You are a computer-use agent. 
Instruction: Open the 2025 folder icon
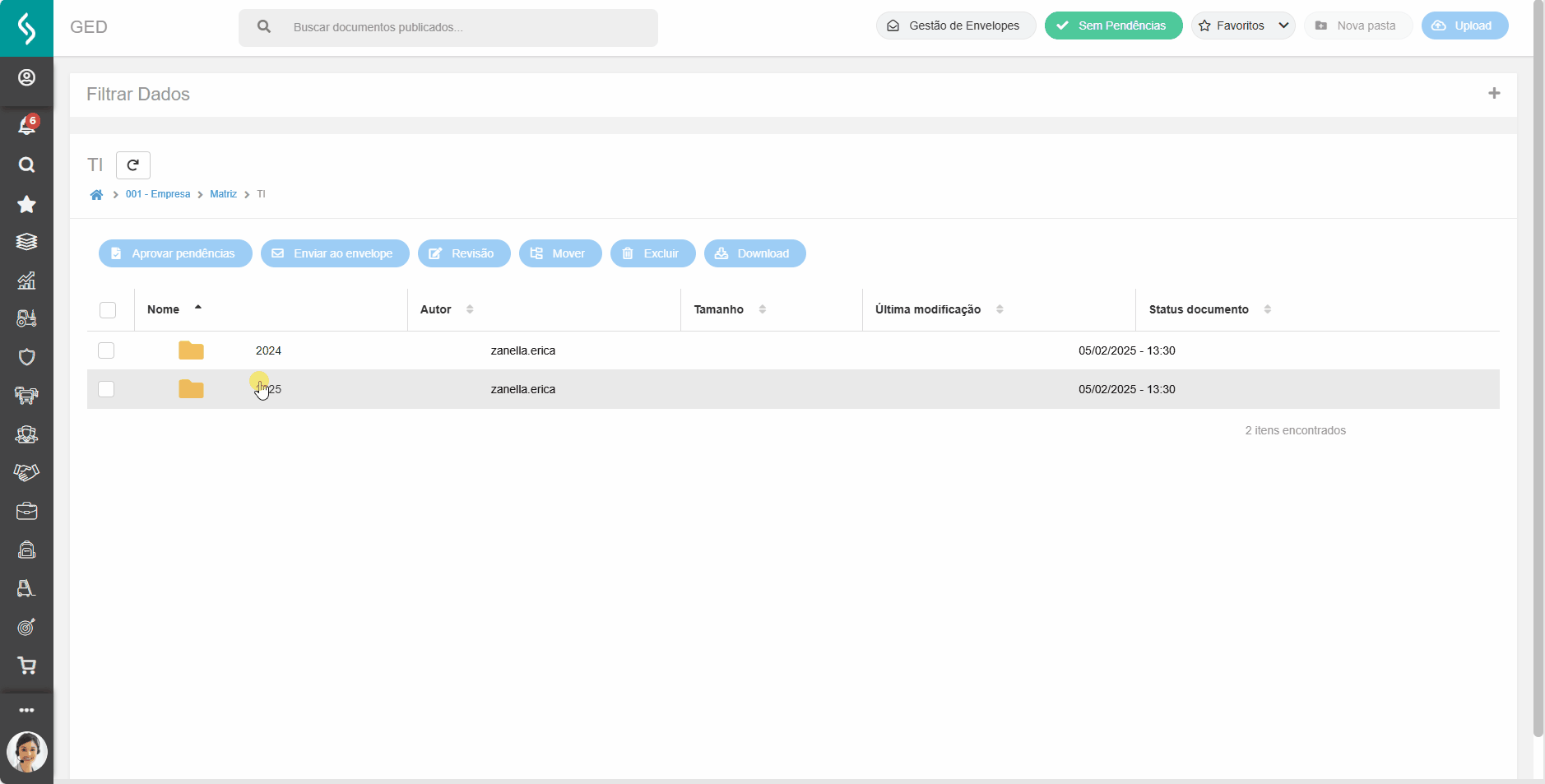[x=191, y=389]
